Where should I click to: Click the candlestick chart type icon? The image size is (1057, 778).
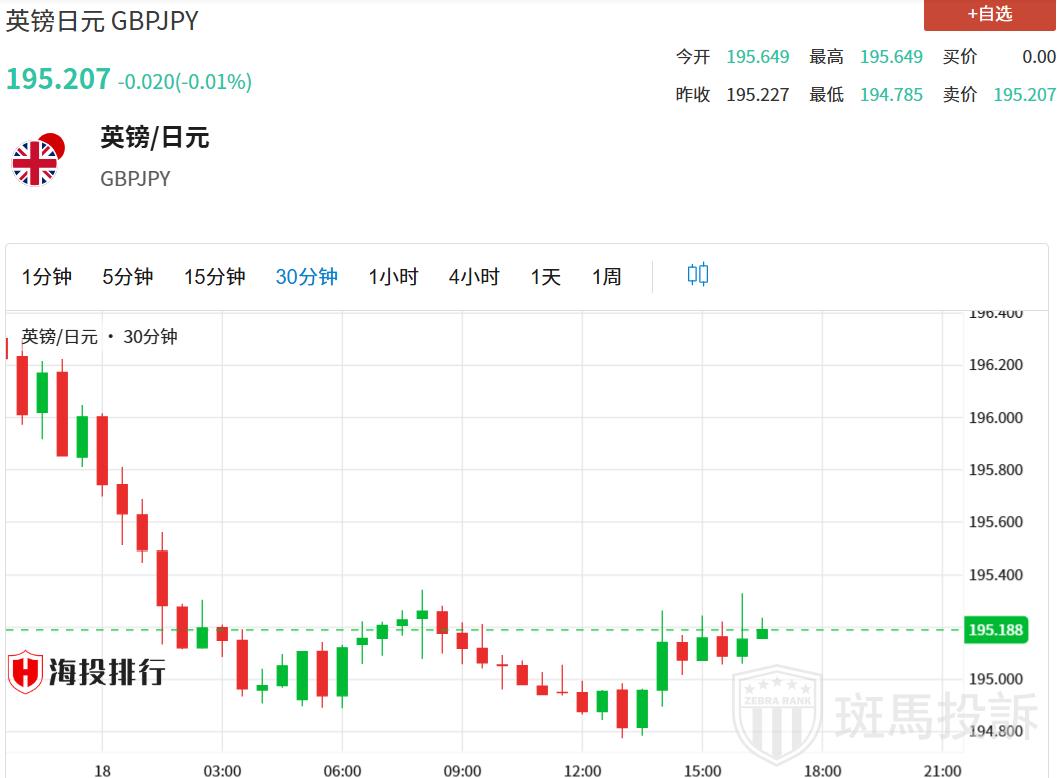pyautogui.click(x=698, y=275)
